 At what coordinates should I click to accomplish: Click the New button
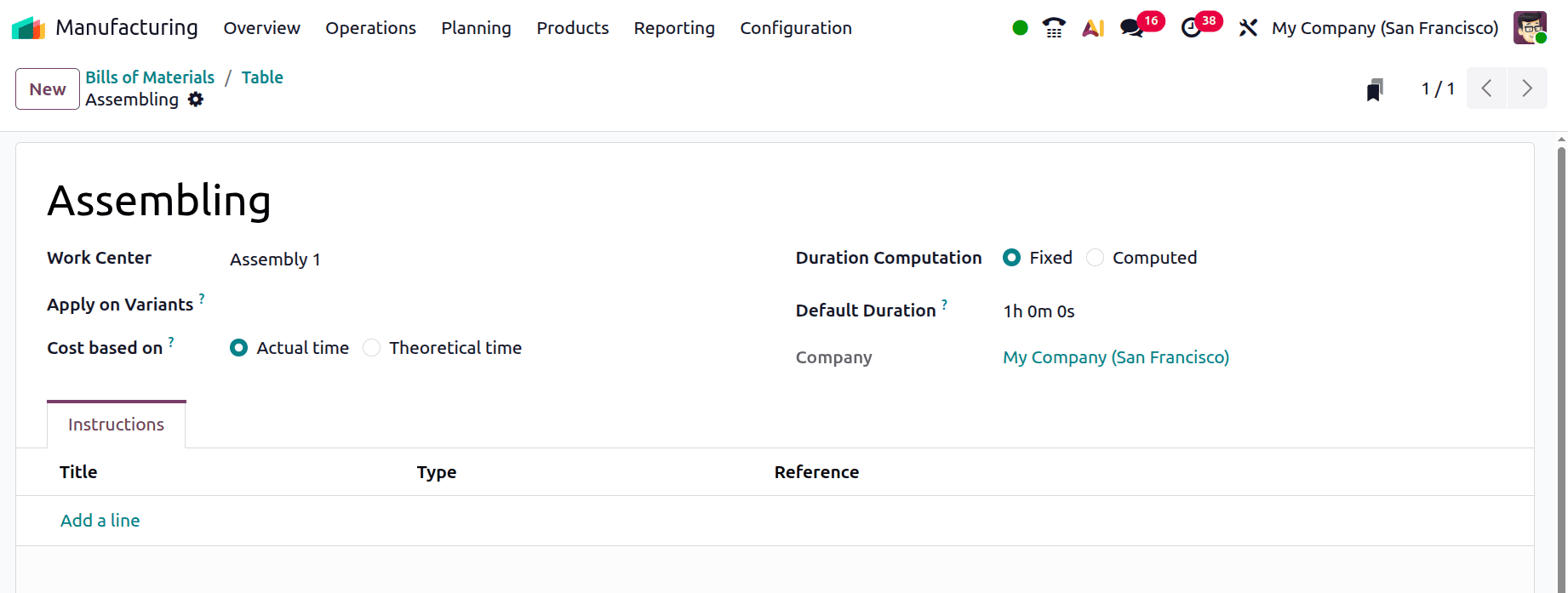pyautogui.click(x=48, y=89)
